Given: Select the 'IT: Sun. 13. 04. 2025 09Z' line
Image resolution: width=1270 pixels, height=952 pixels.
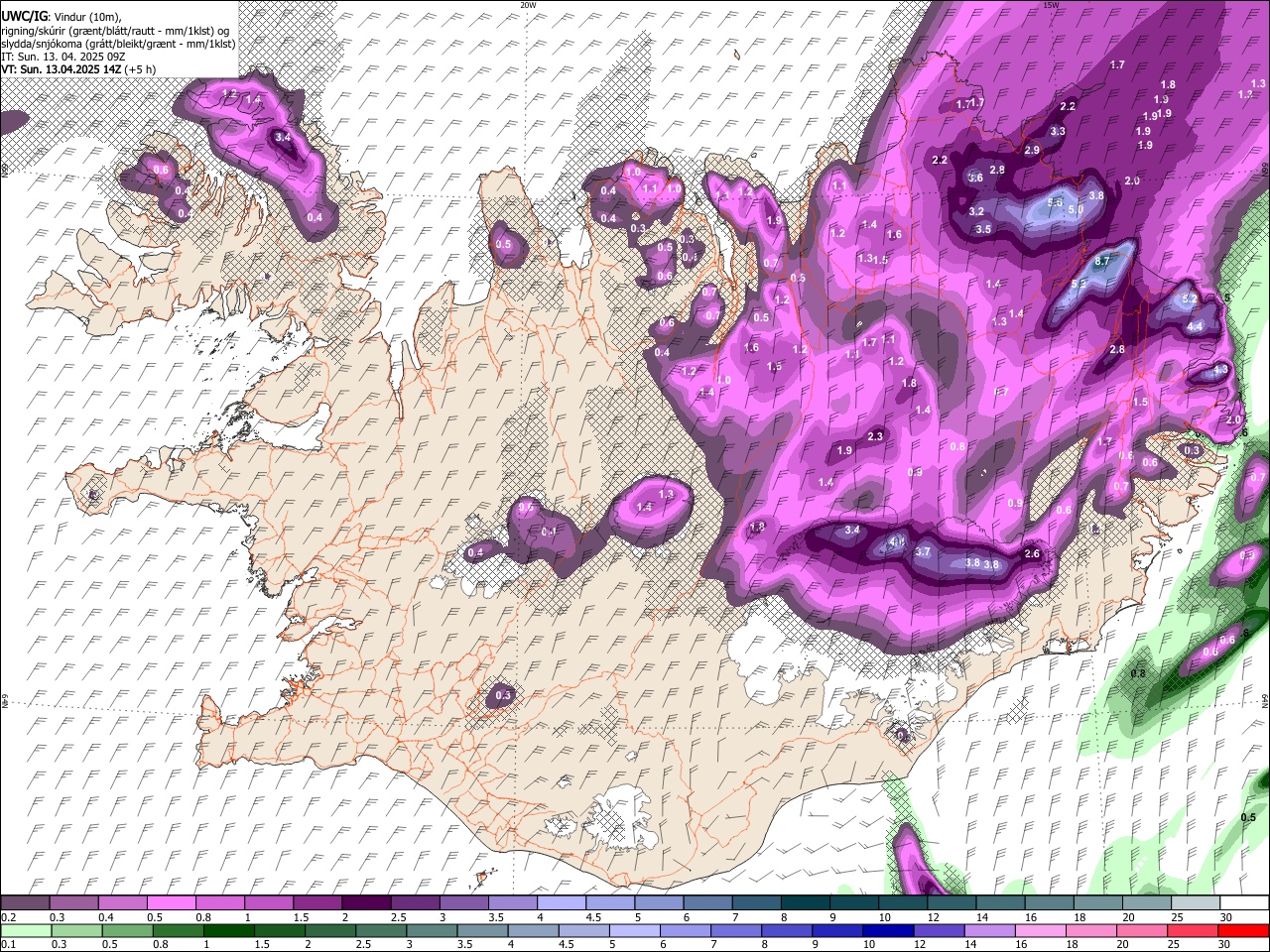Looking at the screenshot, I should tap(63, 57).
